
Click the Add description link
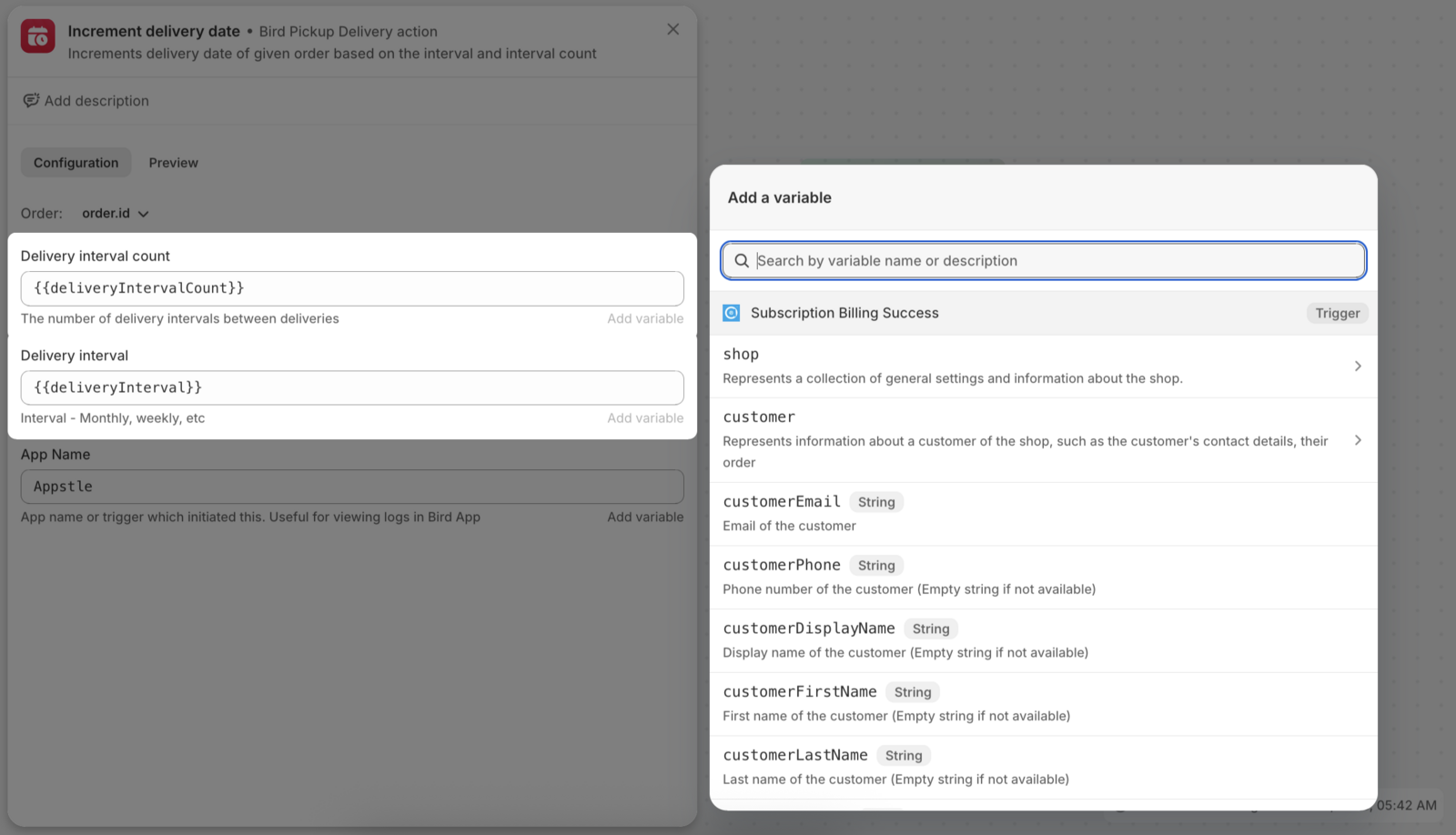[x=96, y=101]
